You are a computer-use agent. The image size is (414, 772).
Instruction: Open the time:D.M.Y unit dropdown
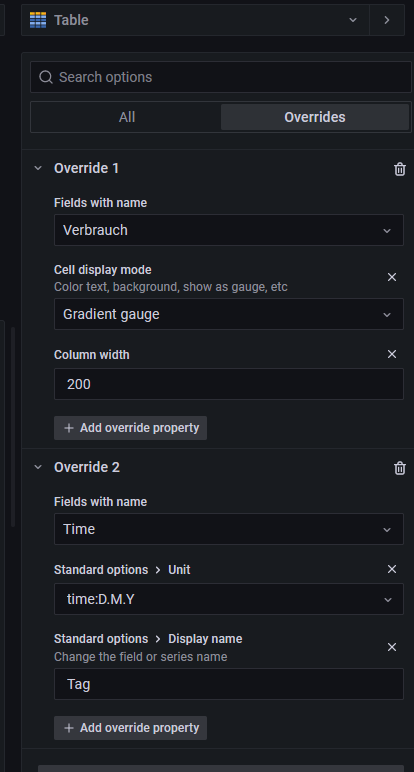[x=229, y=599]
